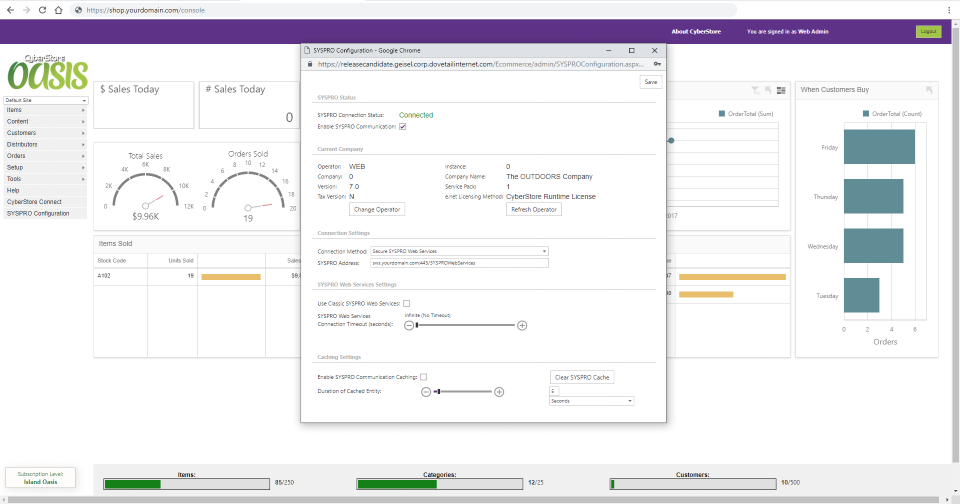Expand the Content menu arrow
The image size is (960, 504).
(83, 122)
